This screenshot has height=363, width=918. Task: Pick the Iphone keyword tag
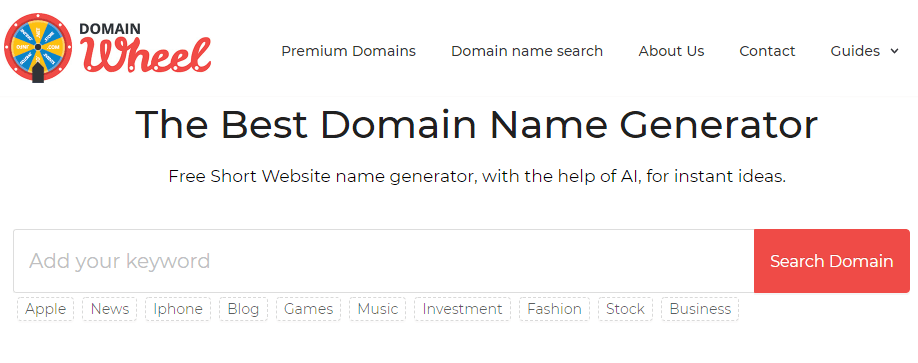click(178, 309)
